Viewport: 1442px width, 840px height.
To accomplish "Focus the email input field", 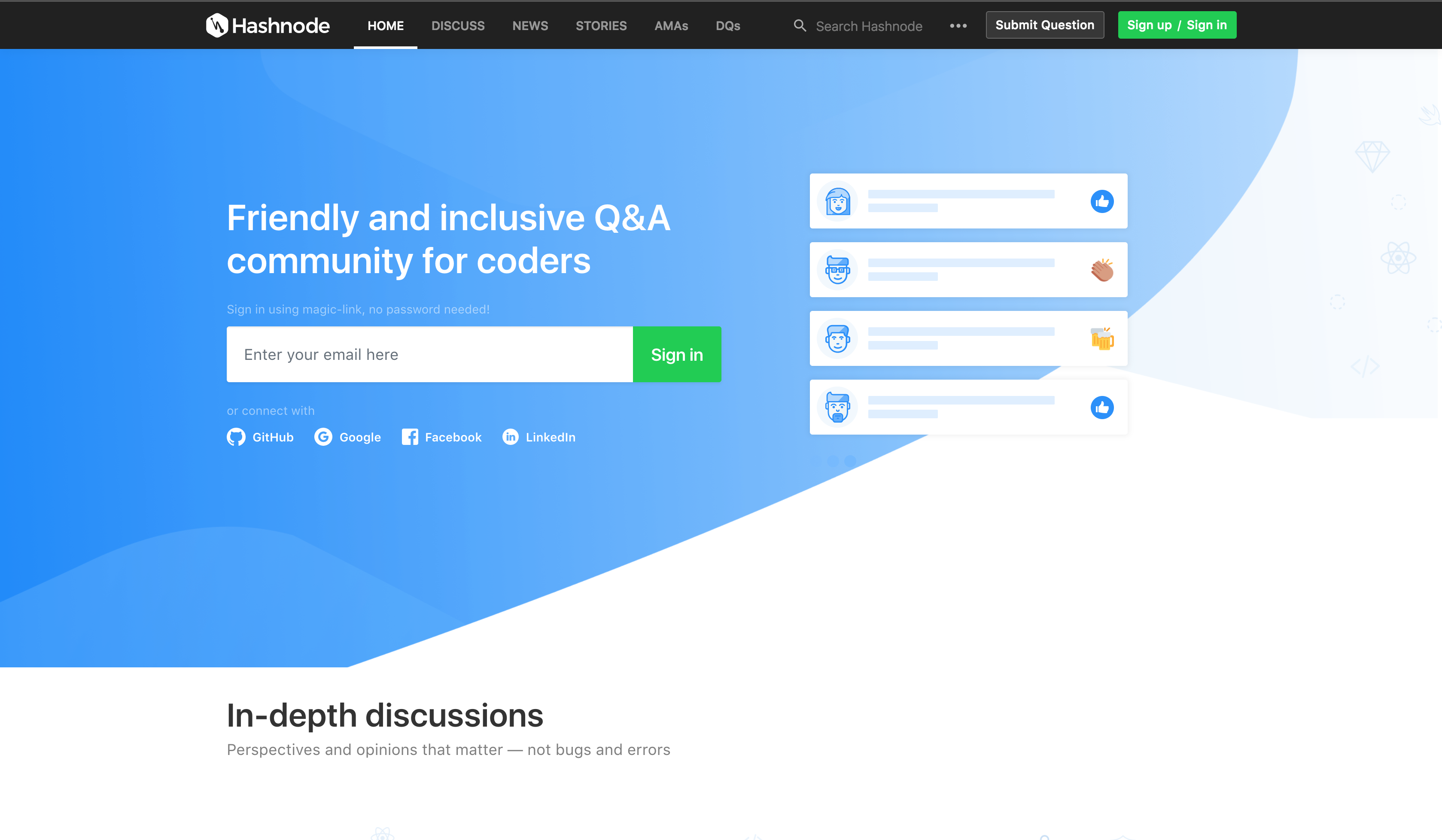I will [x=429, y=355].
